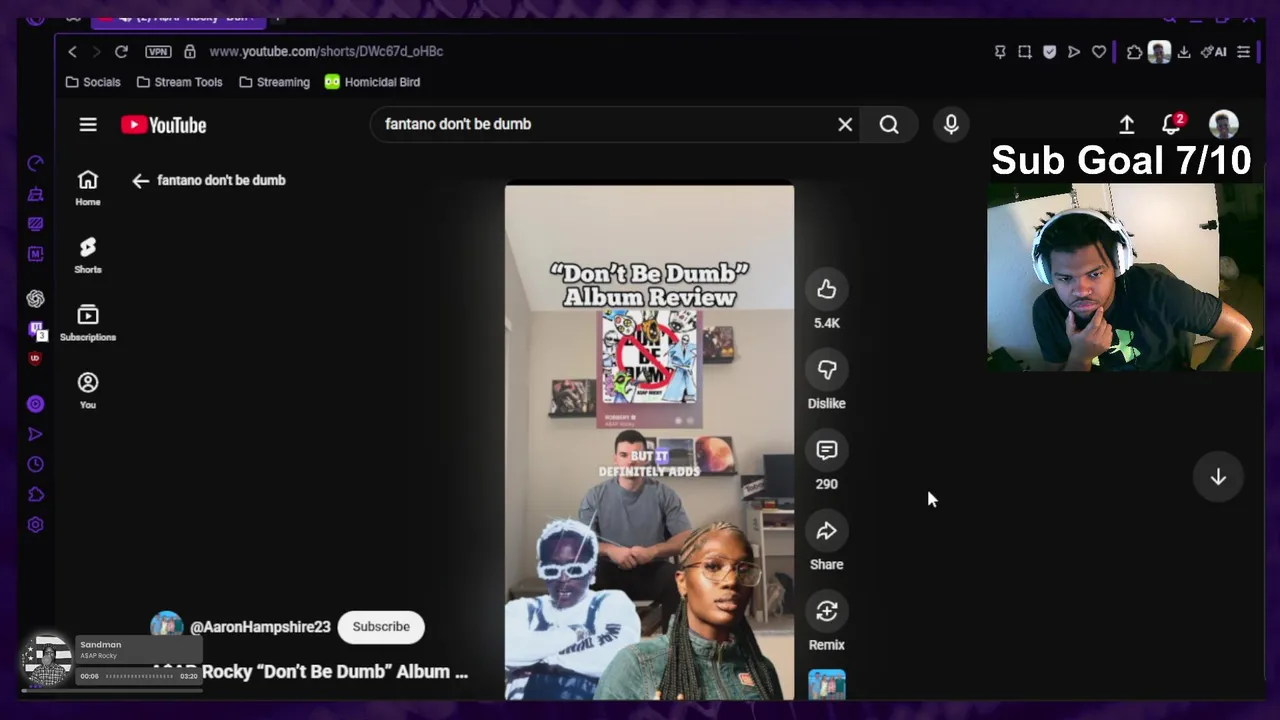Open the downloads icon in toolbar
Viewport: 1280px width, 720px height.
click(x=1184, y=52)
